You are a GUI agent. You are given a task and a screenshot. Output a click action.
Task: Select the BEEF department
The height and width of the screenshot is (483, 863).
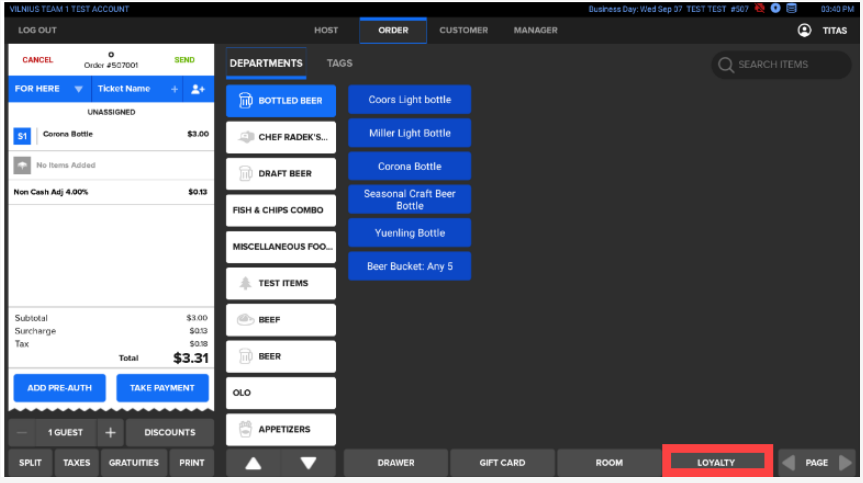pyautogui.click(x=281, y=320)
